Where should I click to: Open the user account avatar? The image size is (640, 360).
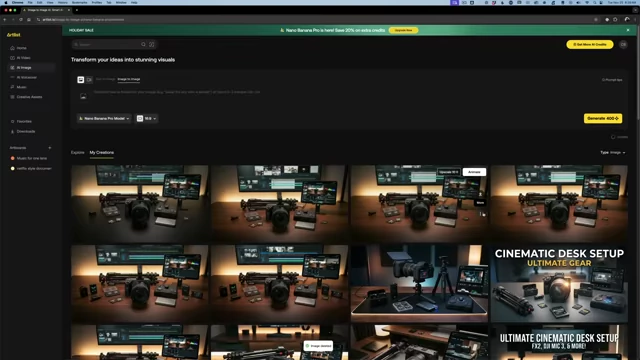[x=623, y=44]
